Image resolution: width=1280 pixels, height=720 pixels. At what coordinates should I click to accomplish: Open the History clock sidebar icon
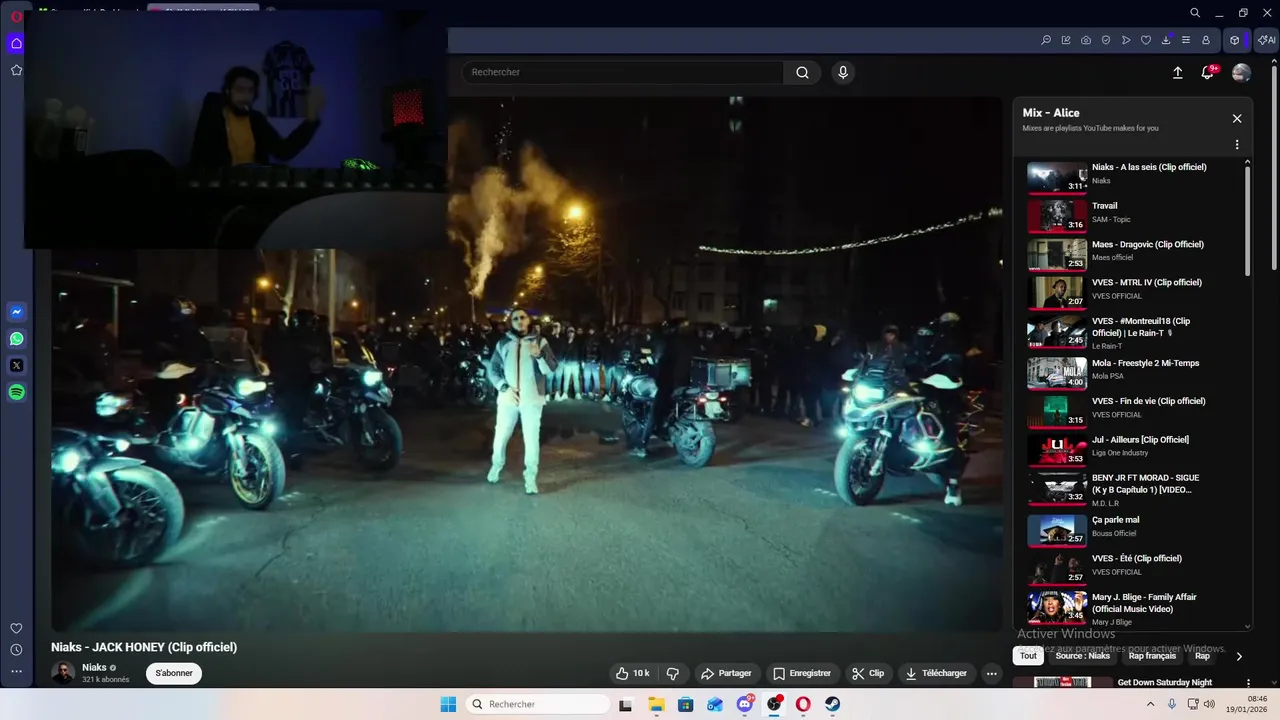(x=16, y=650)
